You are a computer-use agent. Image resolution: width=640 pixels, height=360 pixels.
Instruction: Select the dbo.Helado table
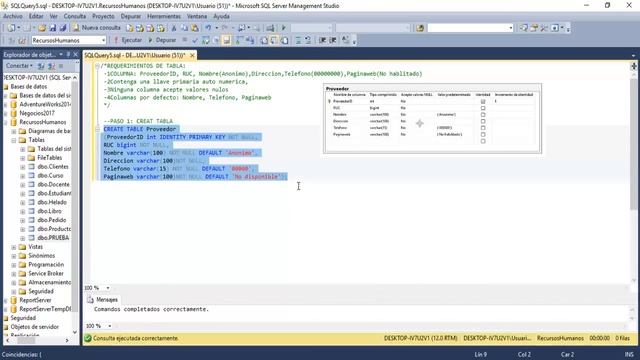click(x=52, y=202)
